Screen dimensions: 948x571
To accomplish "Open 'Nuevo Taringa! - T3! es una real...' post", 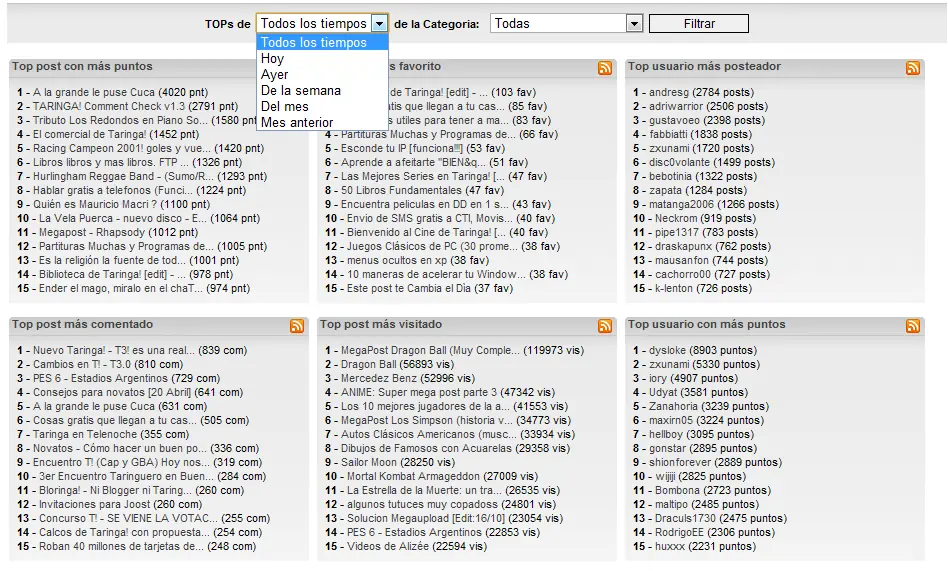I will click(114, 350).
